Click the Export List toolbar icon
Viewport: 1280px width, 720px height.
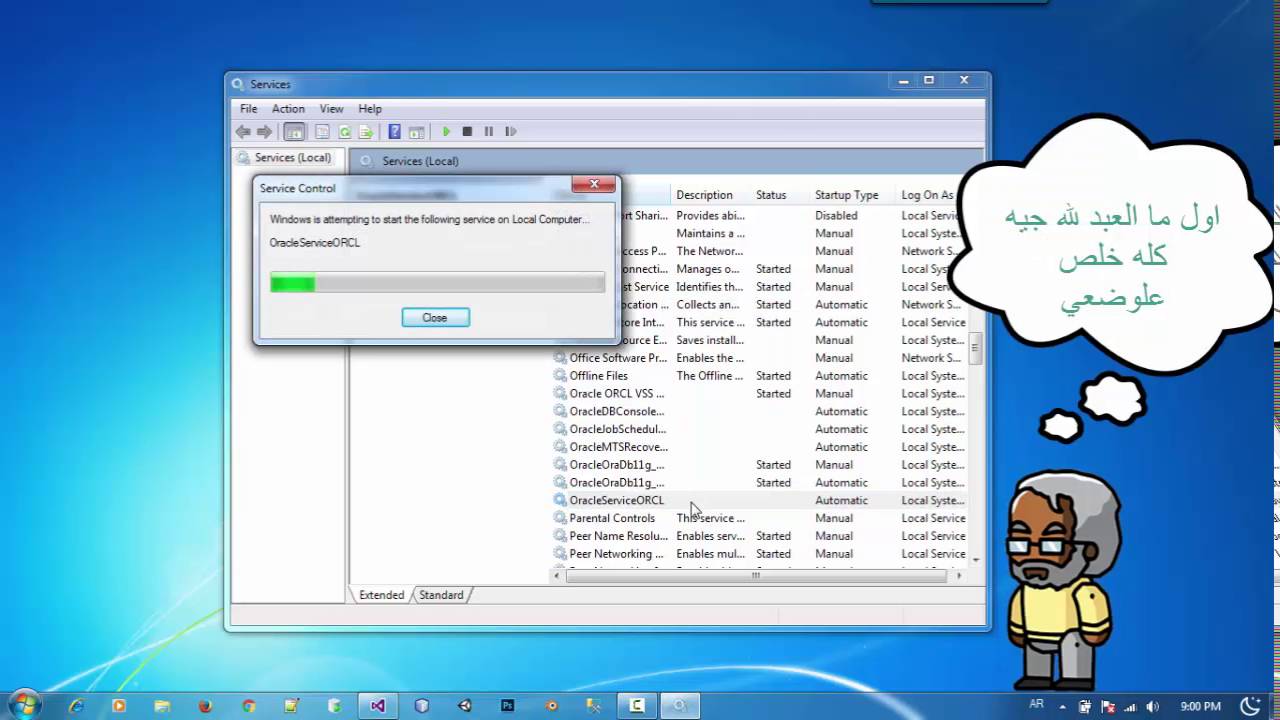366,131
